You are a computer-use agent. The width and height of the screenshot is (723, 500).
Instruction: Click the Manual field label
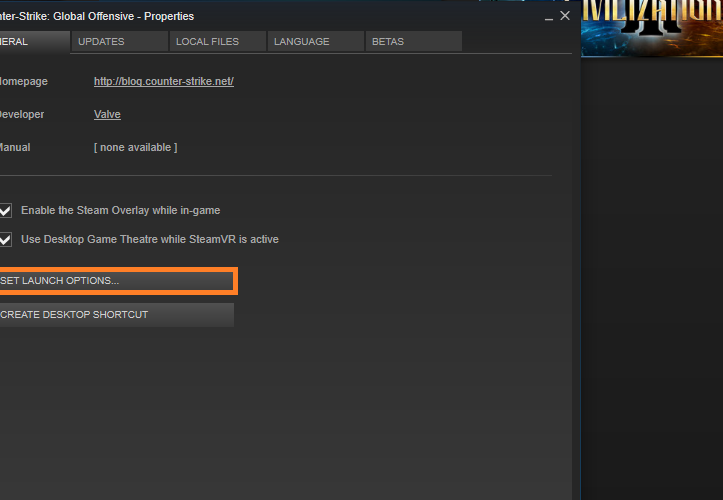(15, 148)
